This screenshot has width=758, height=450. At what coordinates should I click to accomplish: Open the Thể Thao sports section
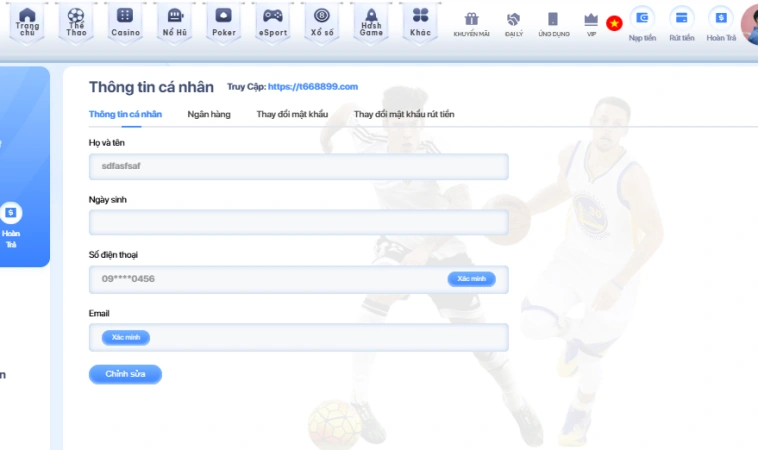pyautogui.click(x=76, y=20)
